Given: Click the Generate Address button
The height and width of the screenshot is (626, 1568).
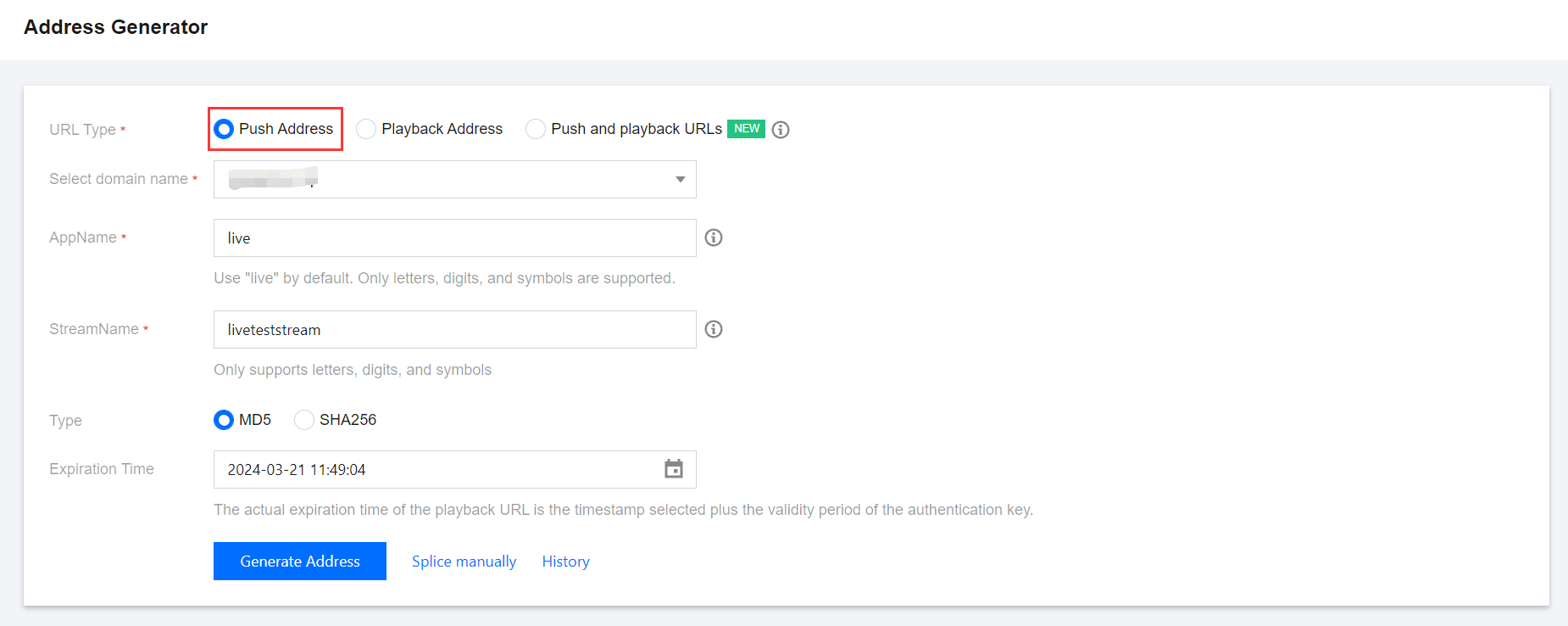Looking at the screenshot, I should (300, 562).
